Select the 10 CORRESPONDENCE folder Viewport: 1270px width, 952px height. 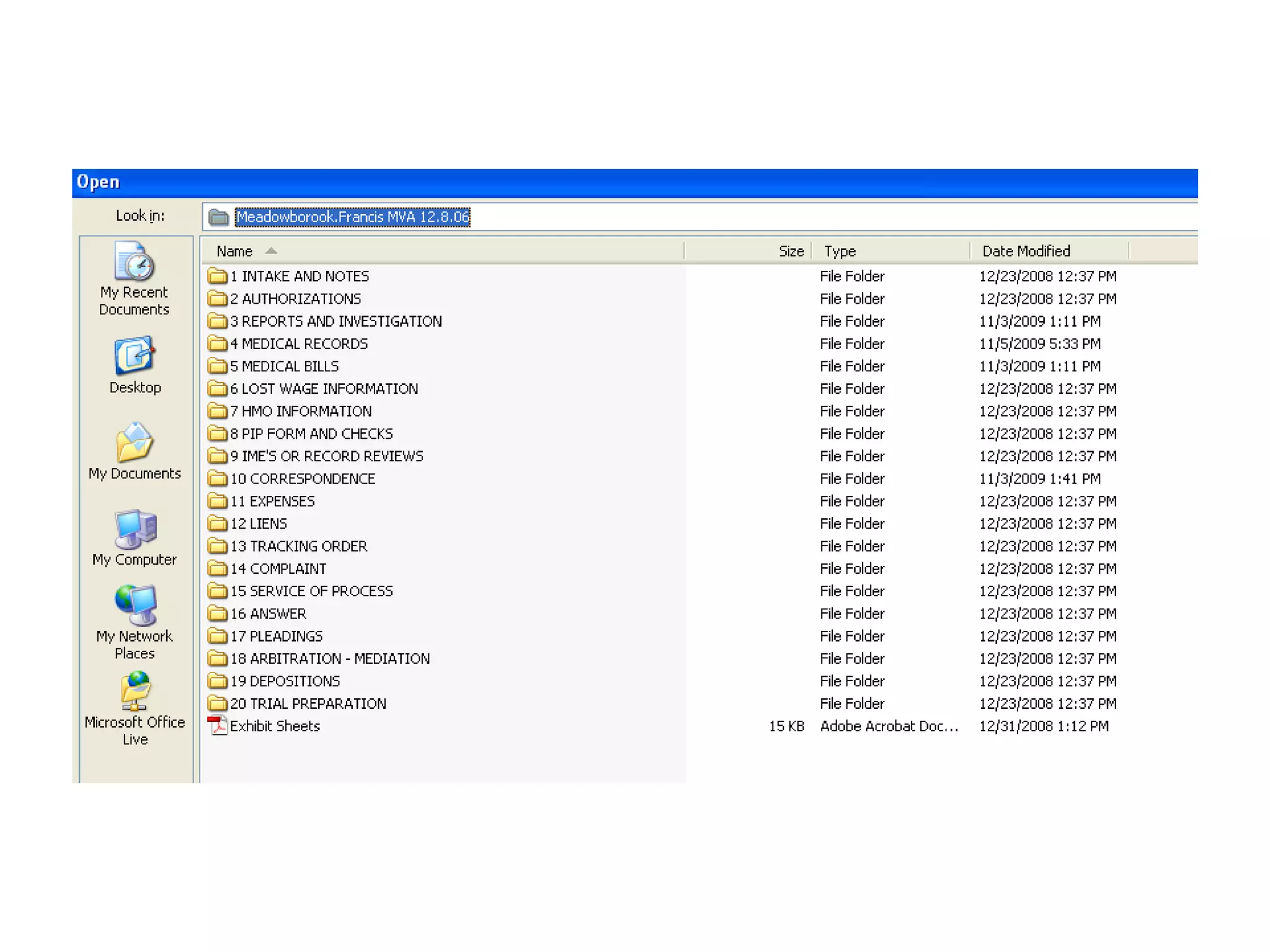pos(302,478)
